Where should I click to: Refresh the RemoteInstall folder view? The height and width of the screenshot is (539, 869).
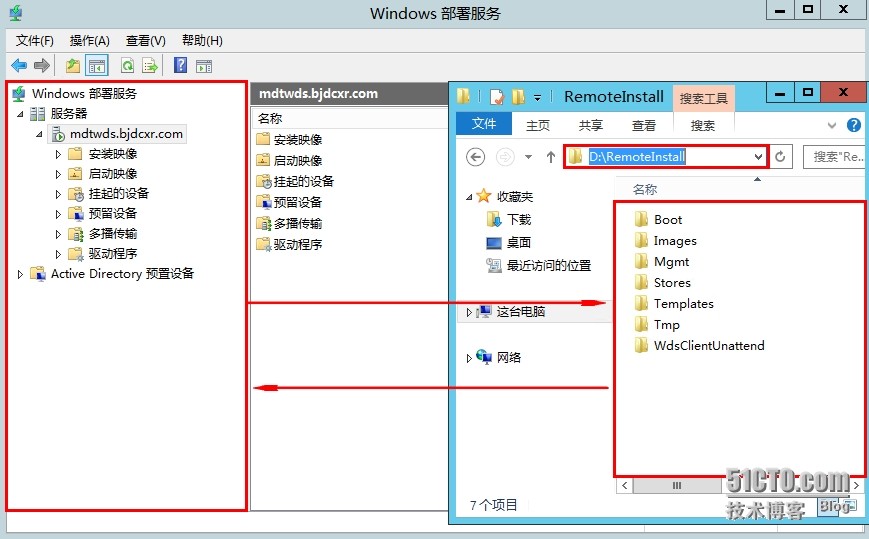point(780,157)
